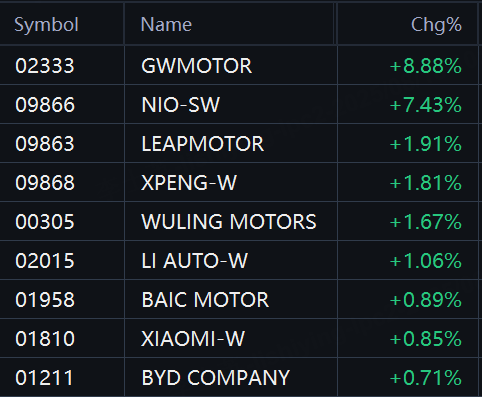Click the +8.88% change value
The height and width of the screenshot is (397, 482).
click(426, 66)
